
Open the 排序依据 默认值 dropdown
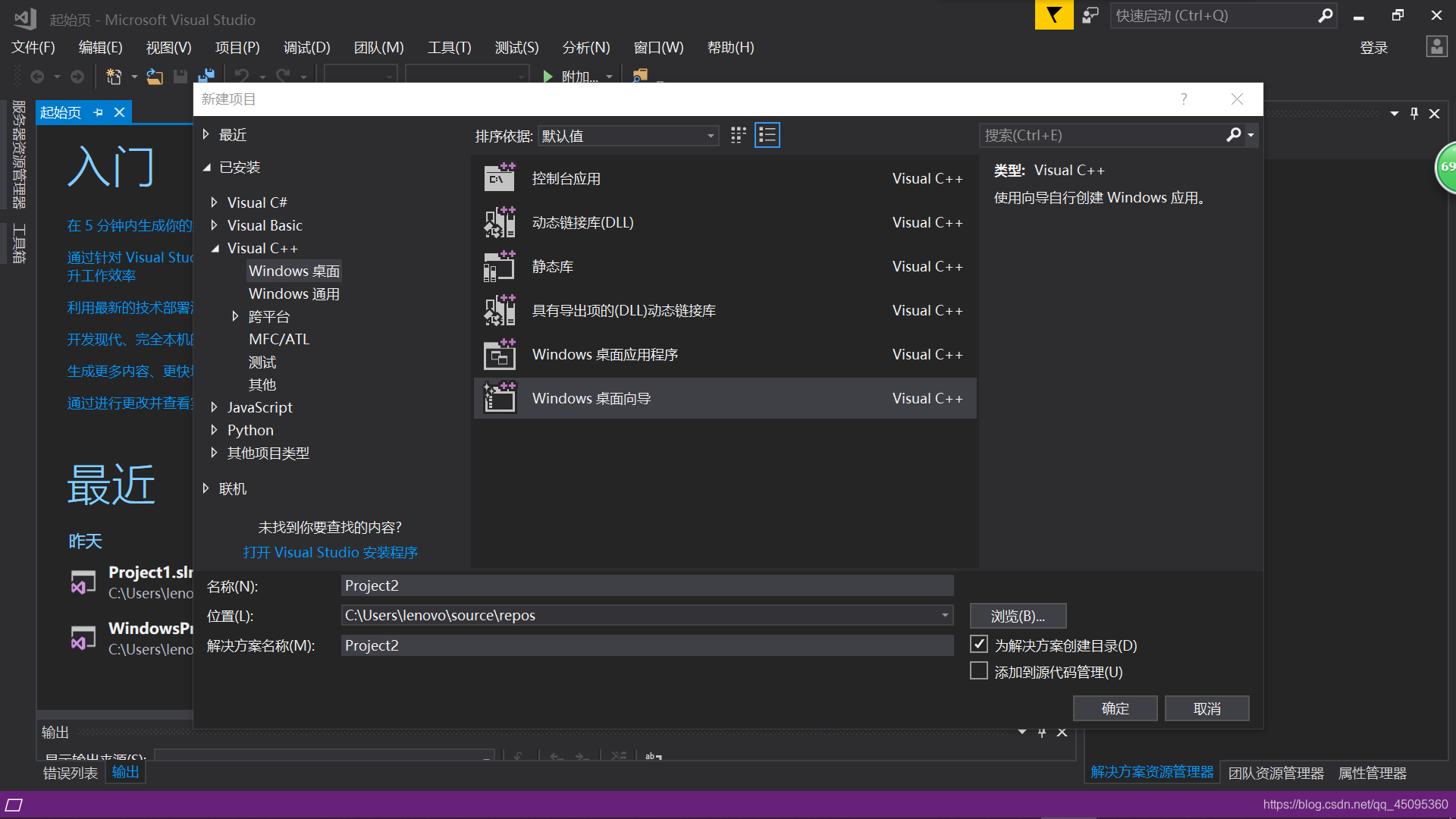[x=628, y=136]
